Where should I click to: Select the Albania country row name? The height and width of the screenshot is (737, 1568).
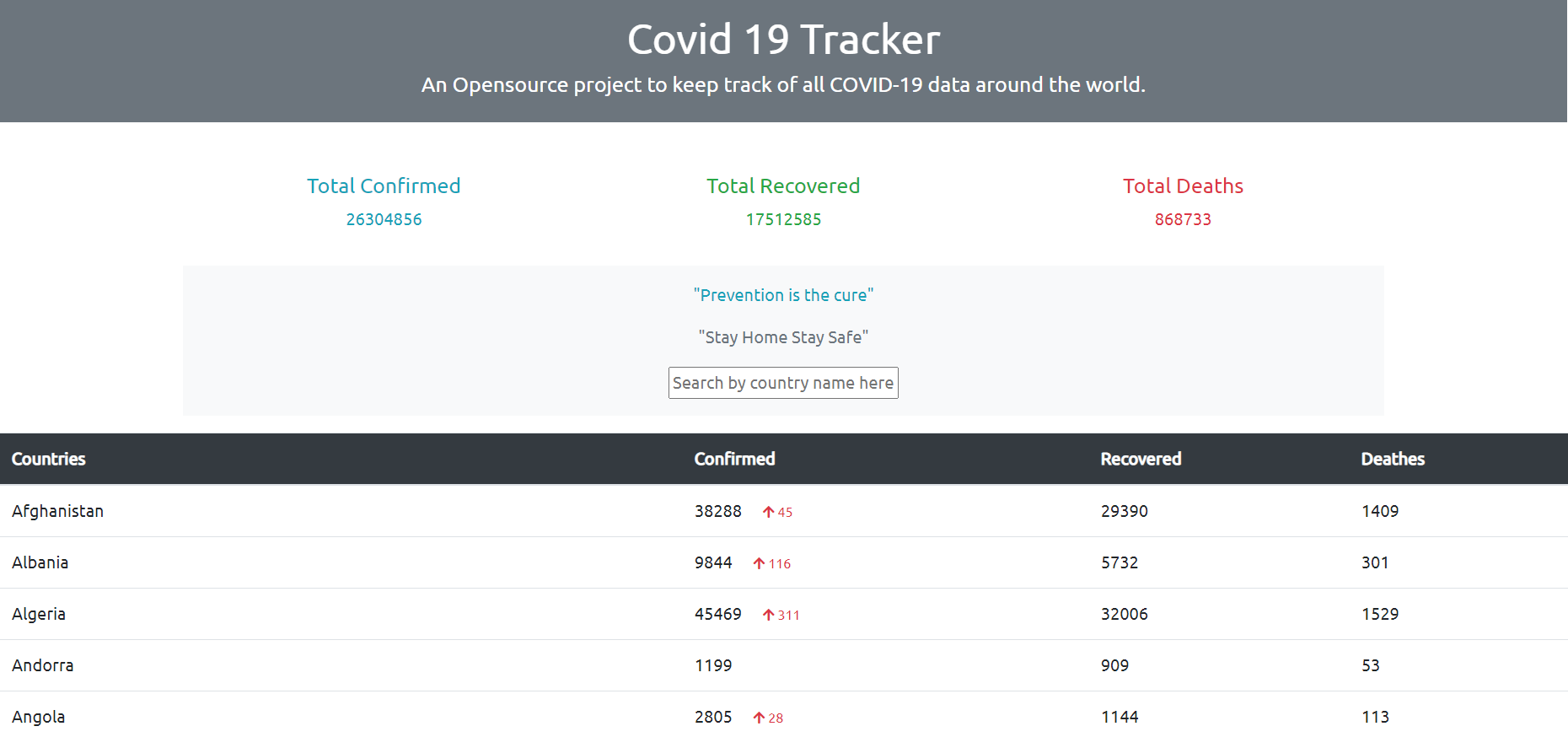click(40, 562)
